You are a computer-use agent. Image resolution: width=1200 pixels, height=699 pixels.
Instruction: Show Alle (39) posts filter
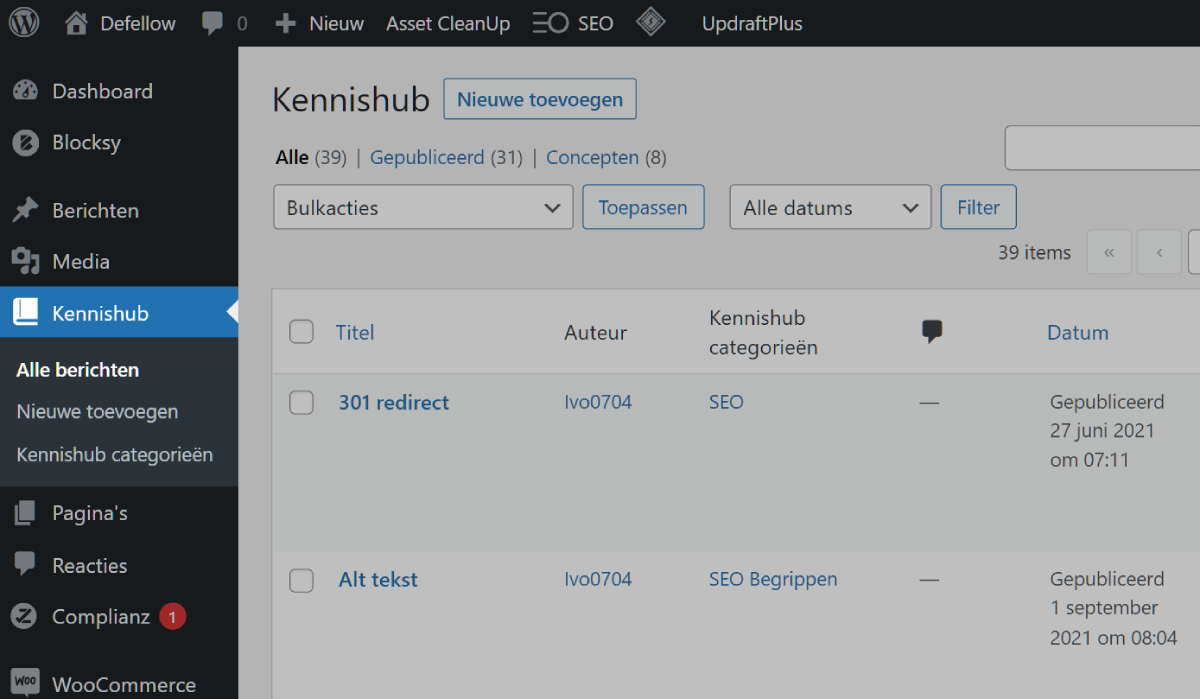tap(311, 157)
